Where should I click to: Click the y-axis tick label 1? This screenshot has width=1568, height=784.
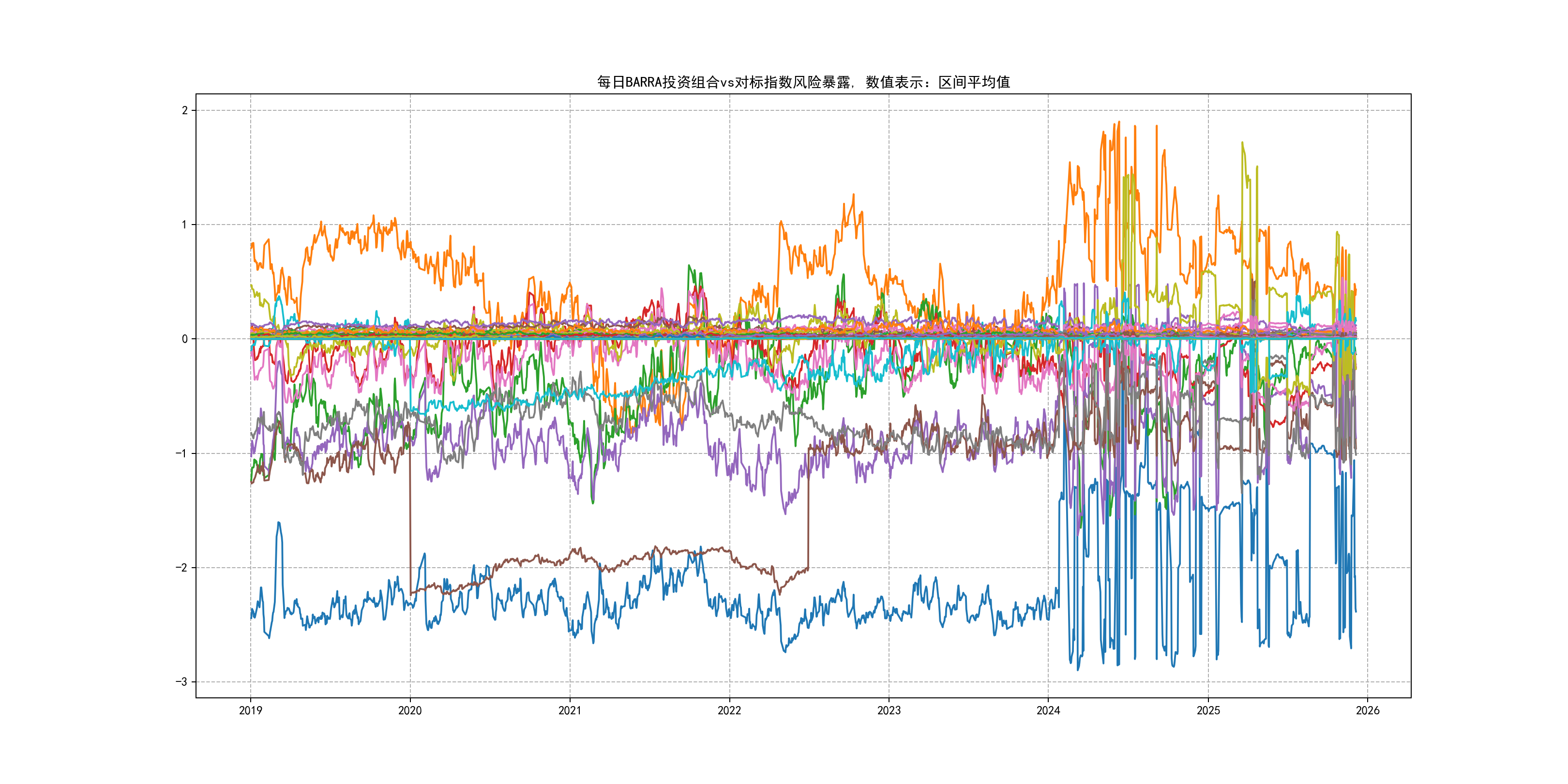tap(184, 225)
